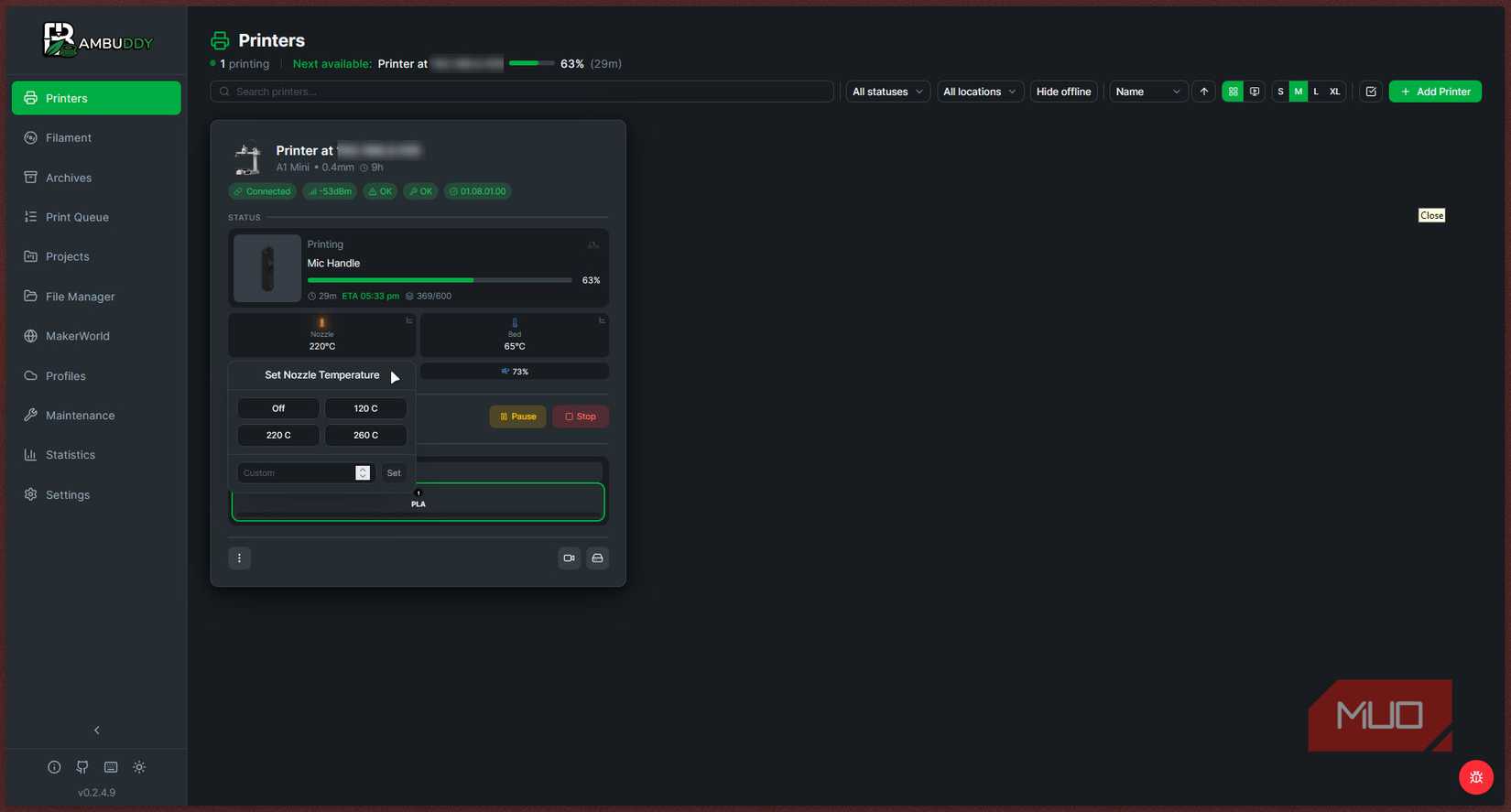Image resolution: width=1511 pixels, height=812 pixels.
Task: Choose the 220 C nozzle preset
Action: point(278,435)
